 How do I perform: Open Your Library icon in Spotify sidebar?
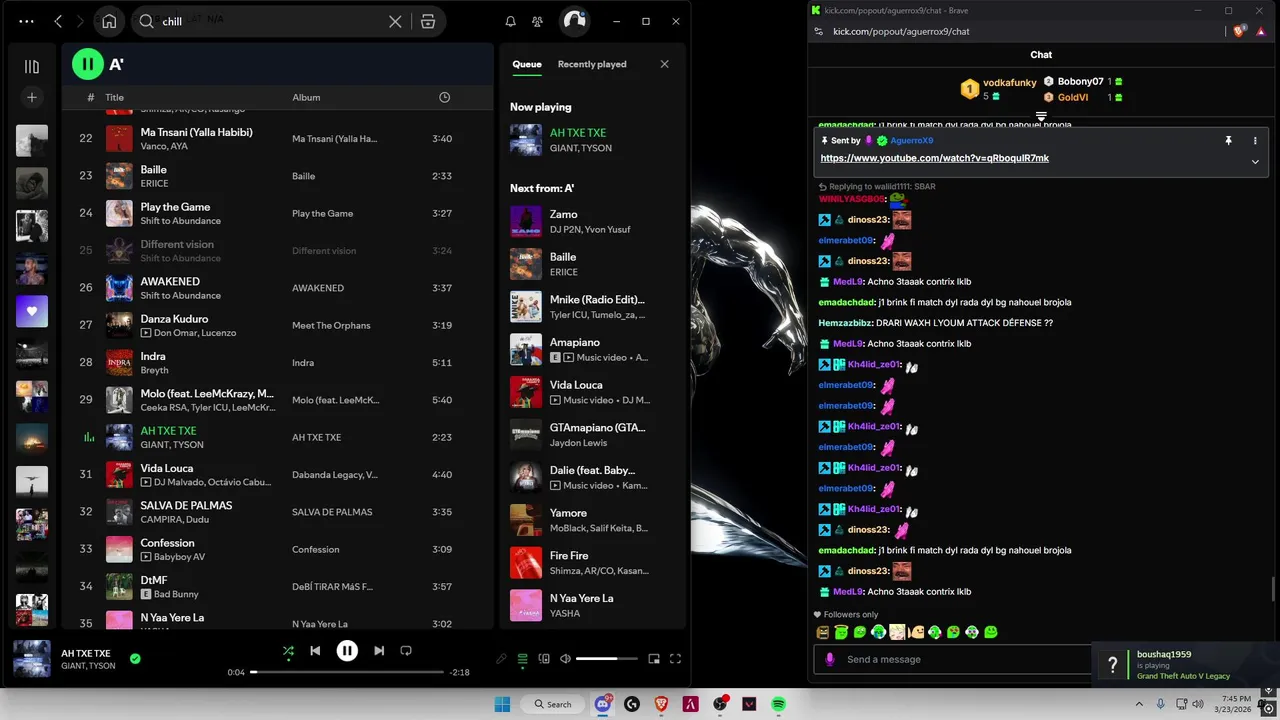pyautogui.click(x=32, y=67)
